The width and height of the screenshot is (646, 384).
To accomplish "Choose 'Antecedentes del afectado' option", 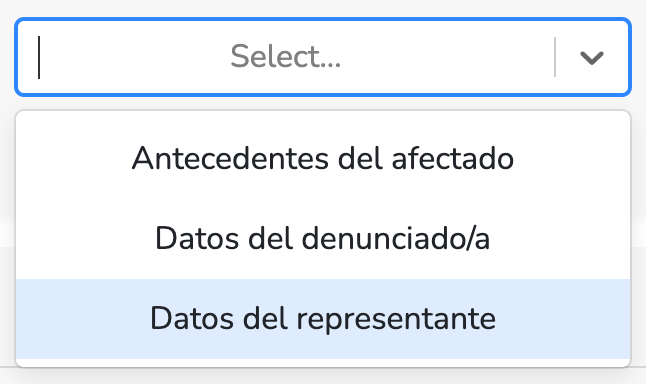I will tap(323, 159).
